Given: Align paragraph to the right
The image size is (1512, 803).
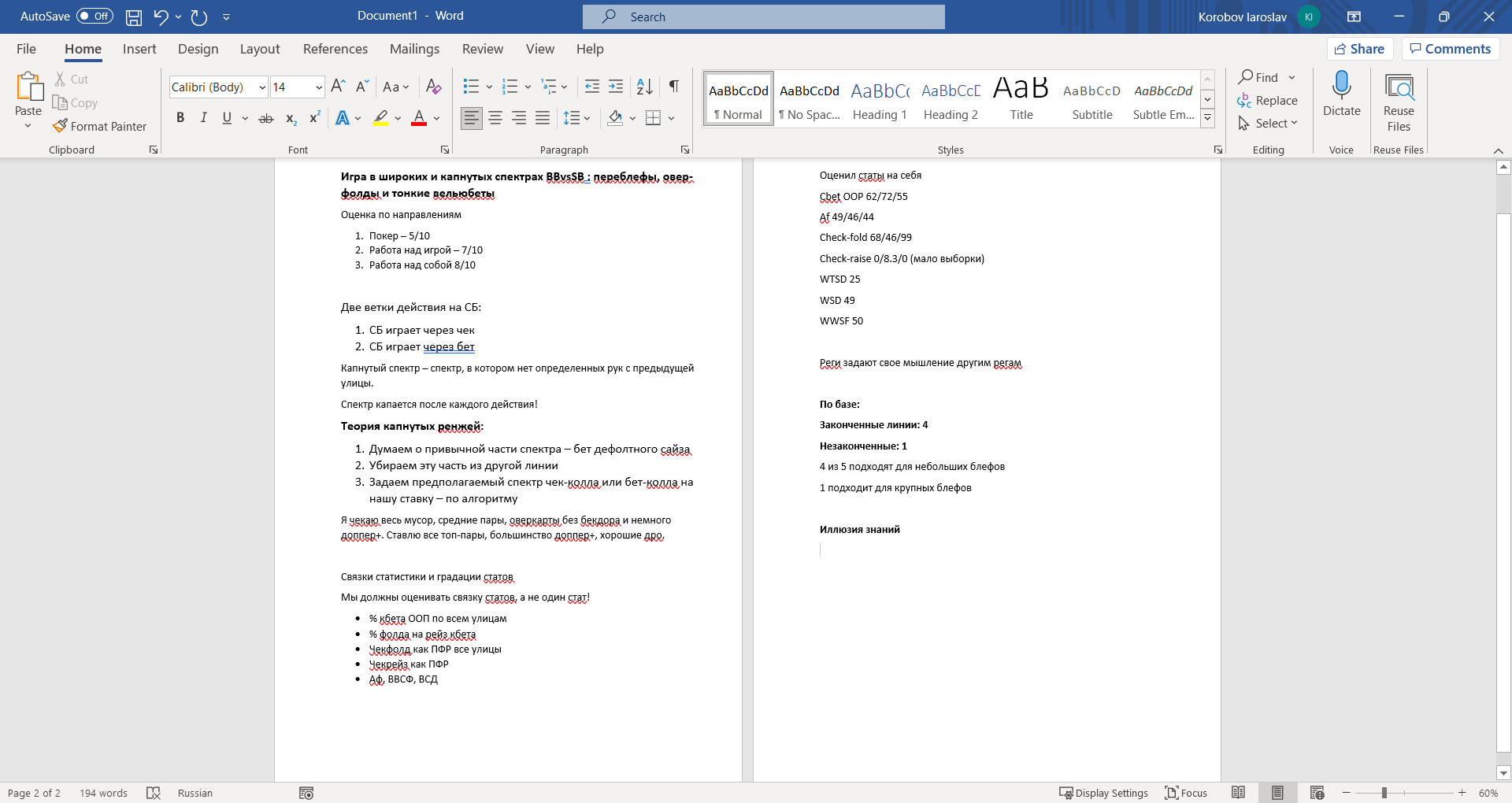Looking at the screenshot, I should (519, 118).
